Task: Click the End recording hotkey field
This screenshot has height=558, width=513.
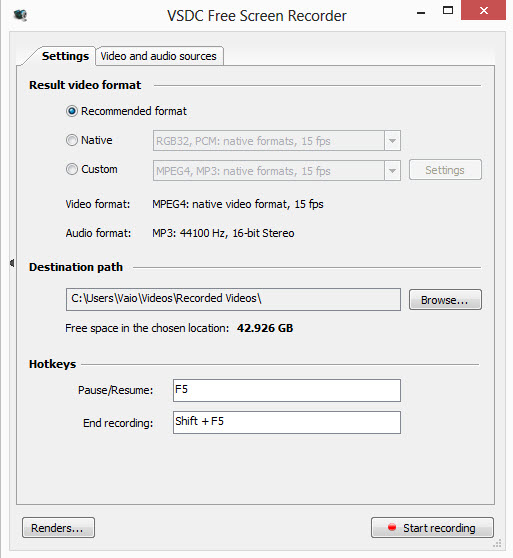Action: [x=287, y=422]
